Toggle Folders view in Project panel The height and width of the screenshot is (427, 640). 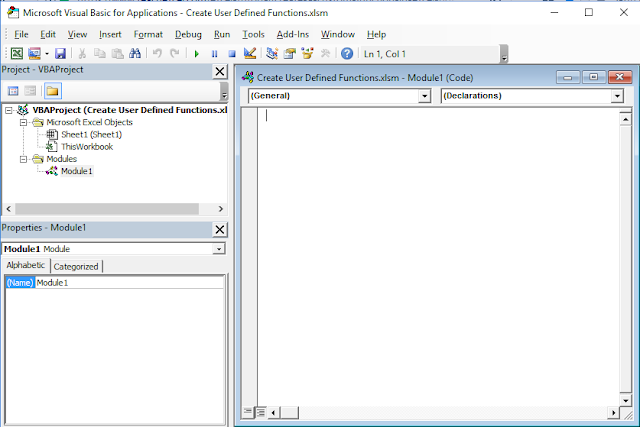point(52,91)
